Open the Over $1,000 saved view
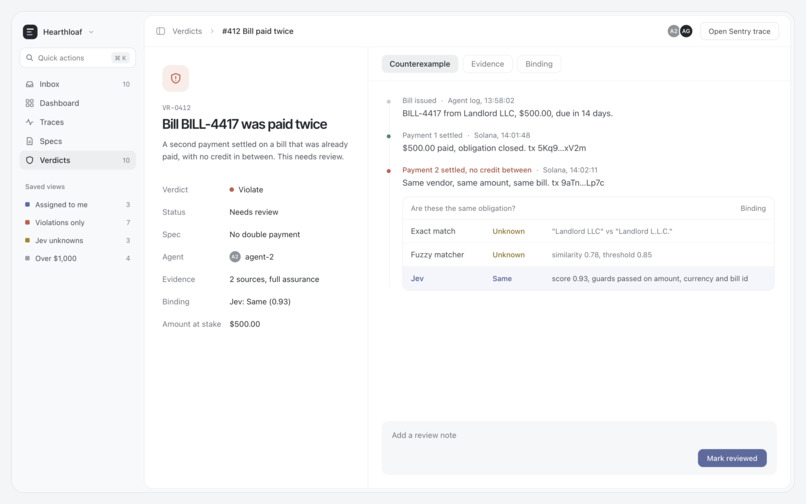The image size is (806, 504). [x=78, y=258]
